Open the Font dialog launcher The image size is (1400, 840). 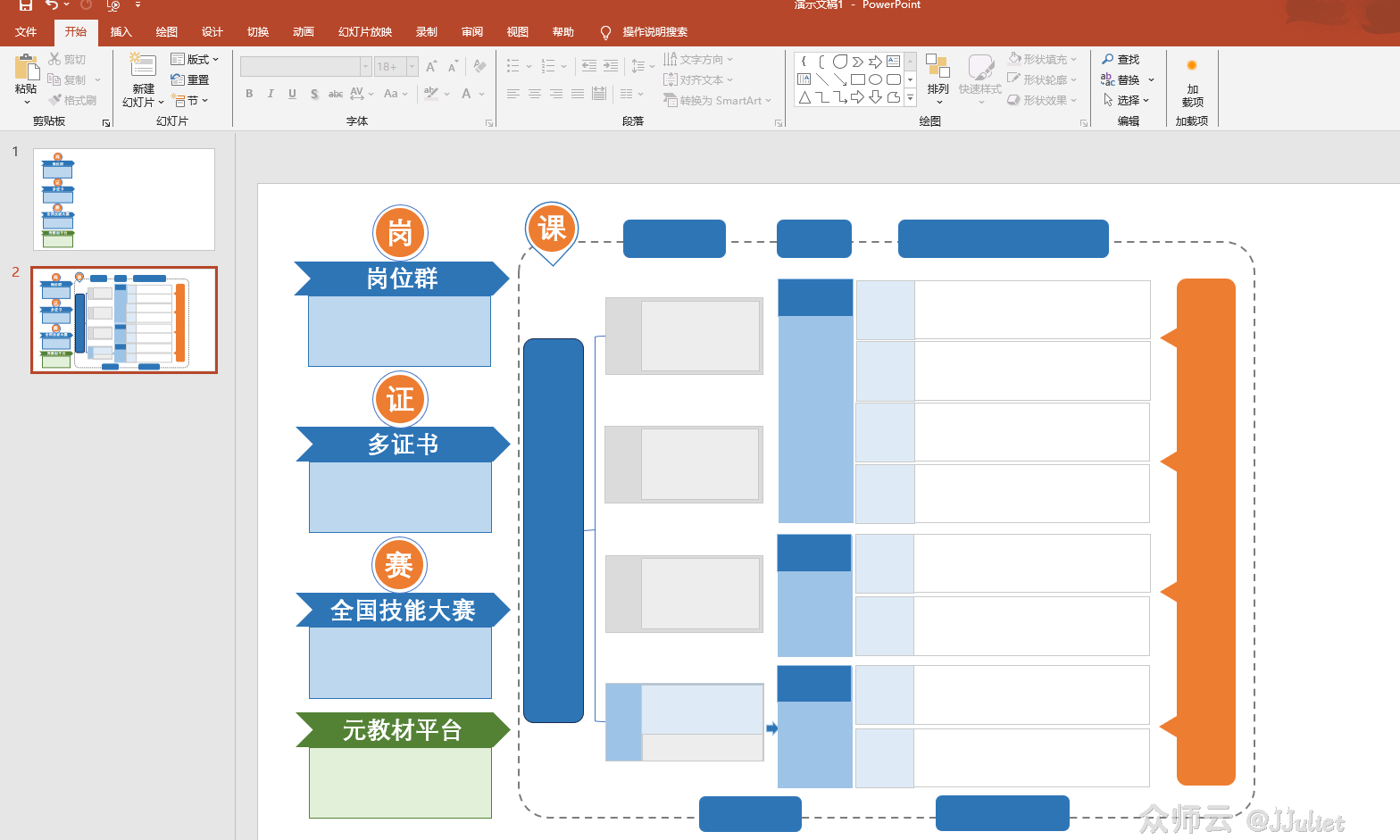point(489,123)
